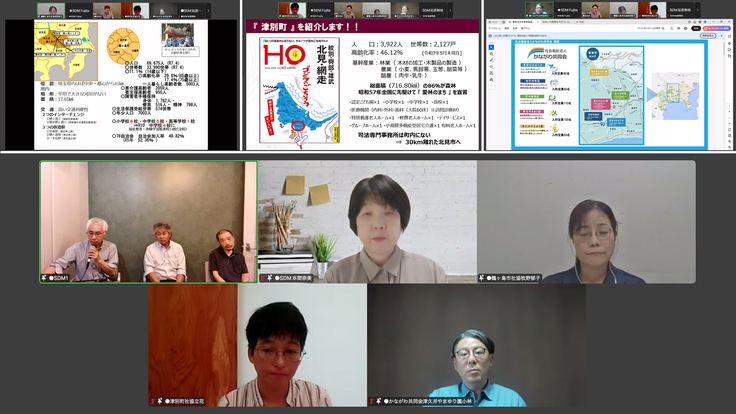
Task: Select the SDM 本間奈美 video tile
Action: (367, 222)
